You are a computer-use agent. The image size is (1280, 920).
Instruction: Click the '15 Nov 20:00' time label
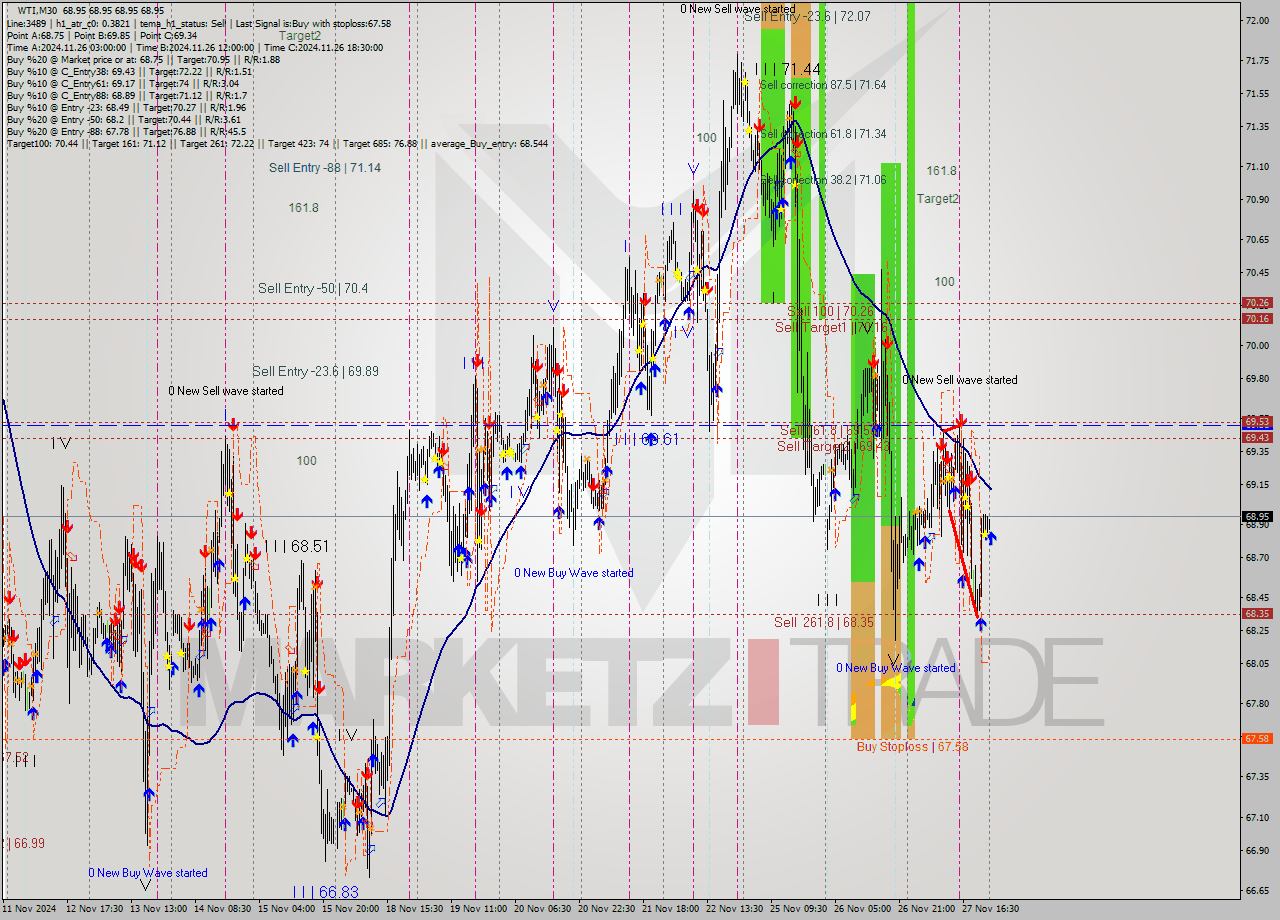tap(351, 909)
